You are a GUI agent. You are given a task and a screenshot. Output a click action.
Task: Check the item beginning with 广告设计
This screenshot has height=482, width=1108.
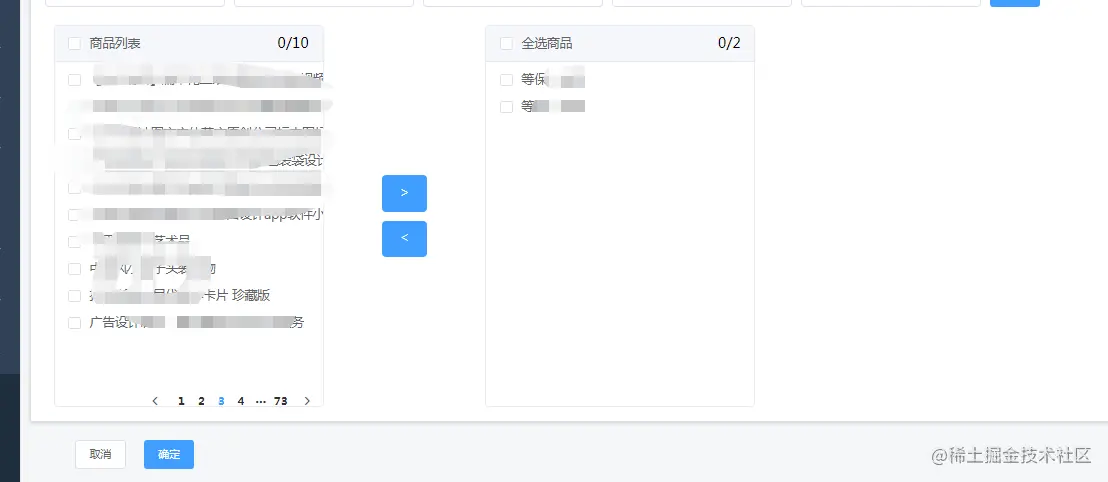click(74, 323)
